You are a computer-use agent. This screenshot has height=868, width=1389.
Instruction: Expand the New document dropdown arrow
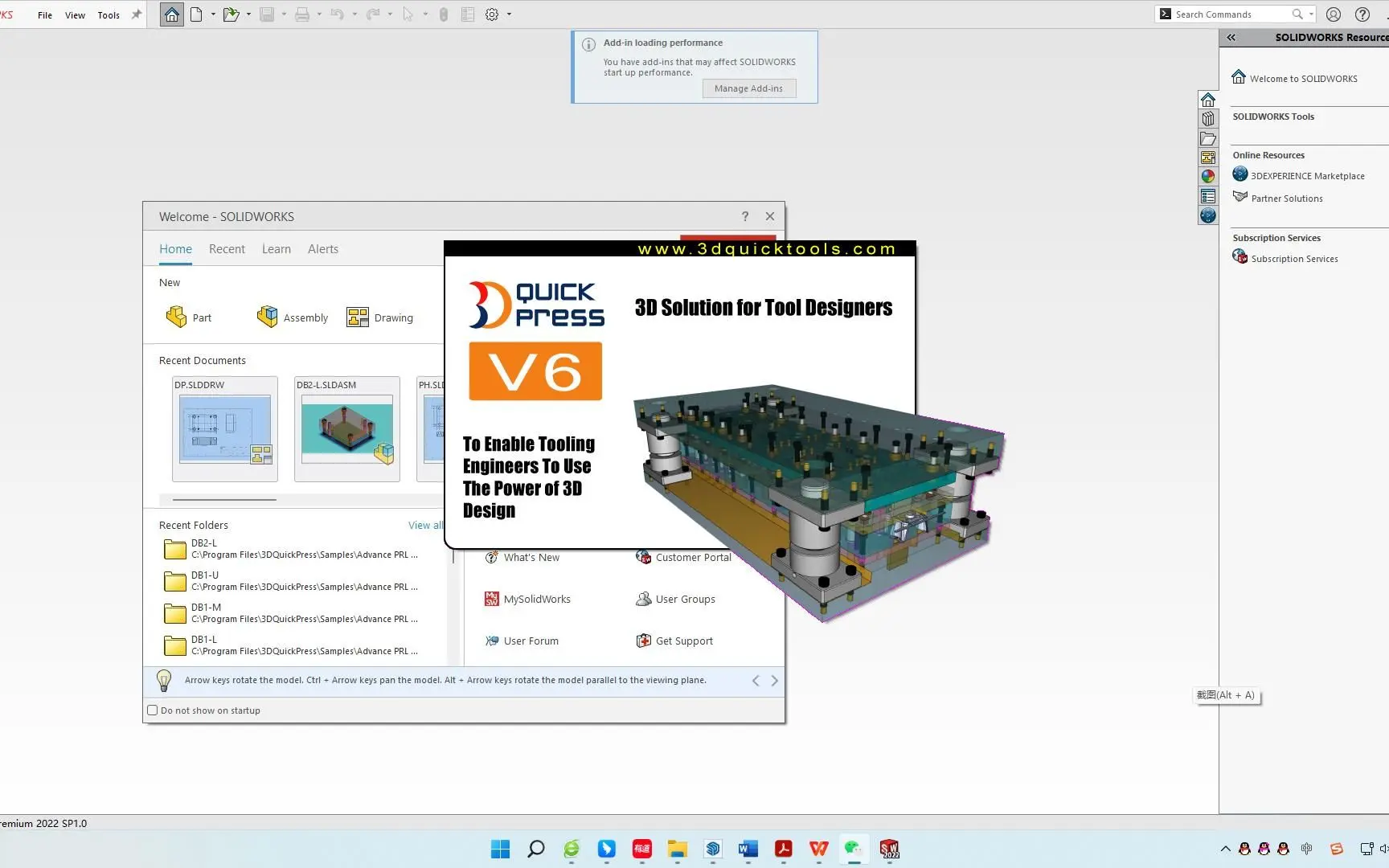point(213,14)
